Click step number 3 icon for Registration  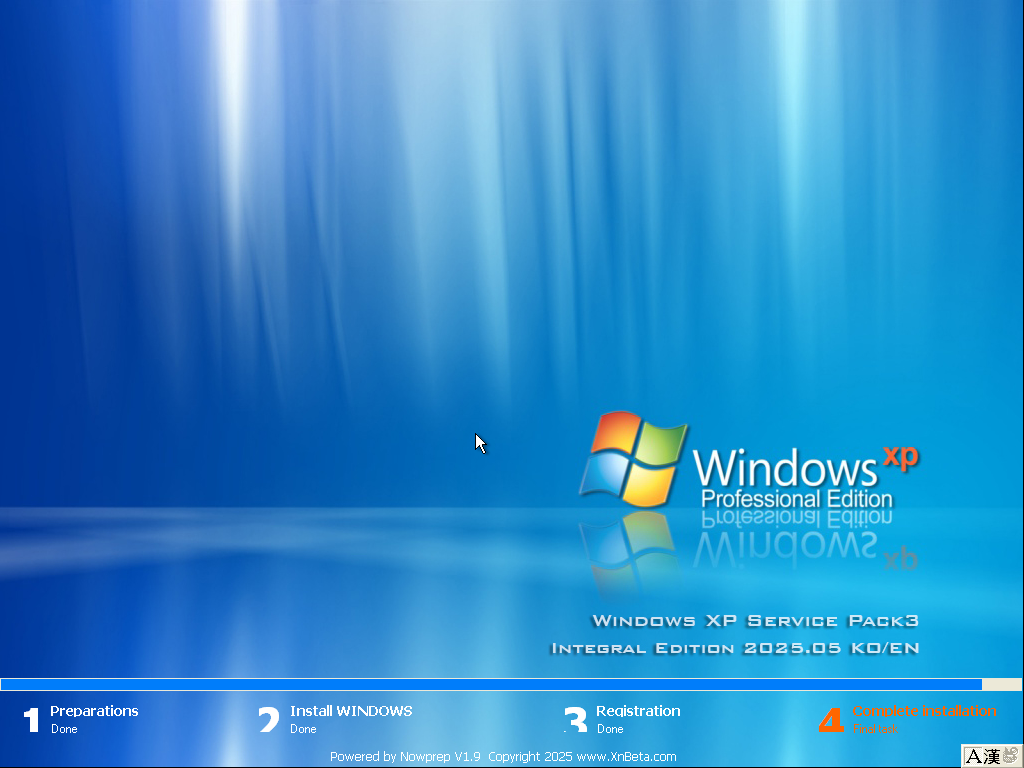pos(575,720)
